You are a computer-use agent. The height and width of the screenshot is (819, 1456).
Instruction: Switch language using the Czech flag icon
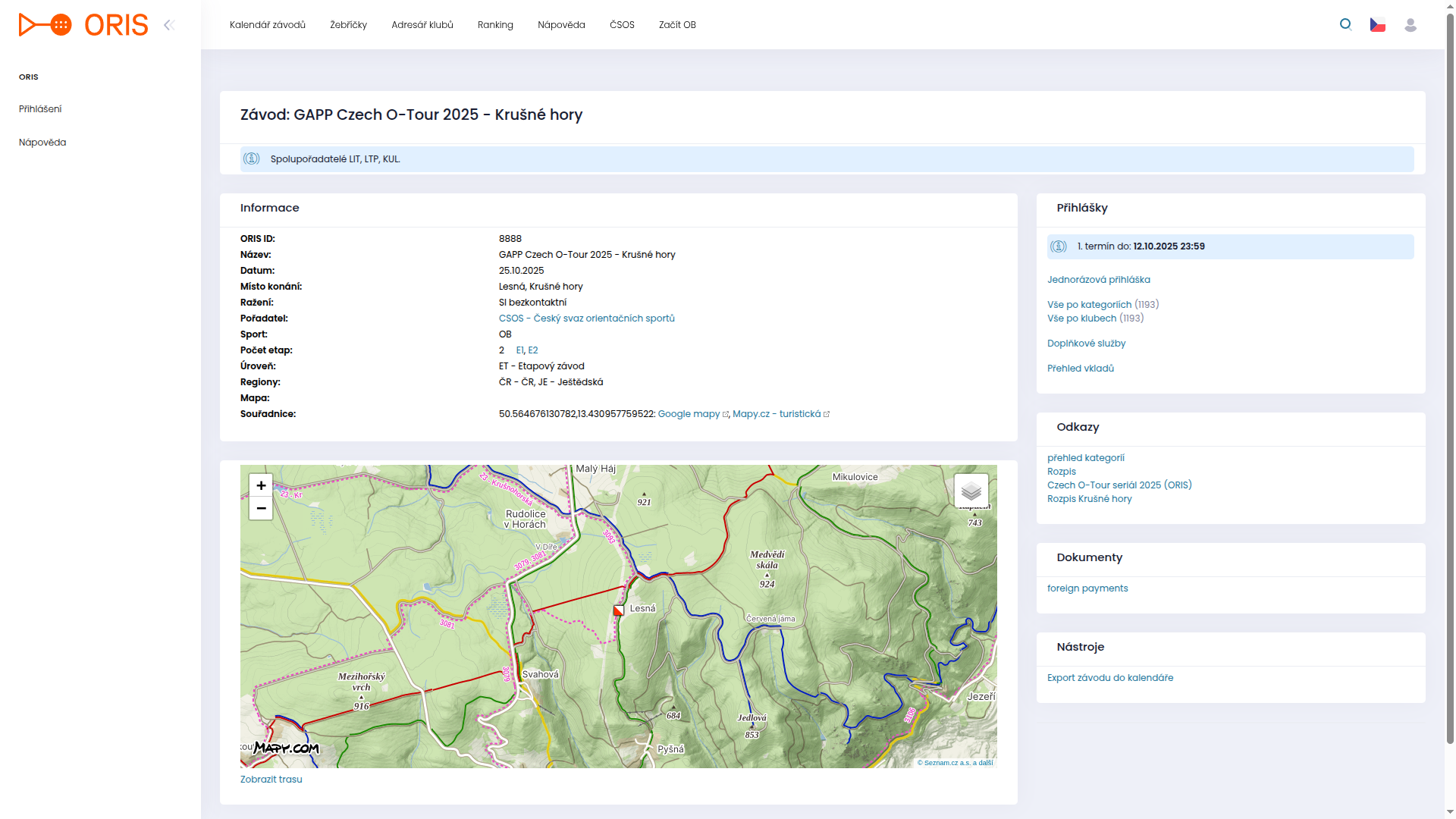point(1377,25)
